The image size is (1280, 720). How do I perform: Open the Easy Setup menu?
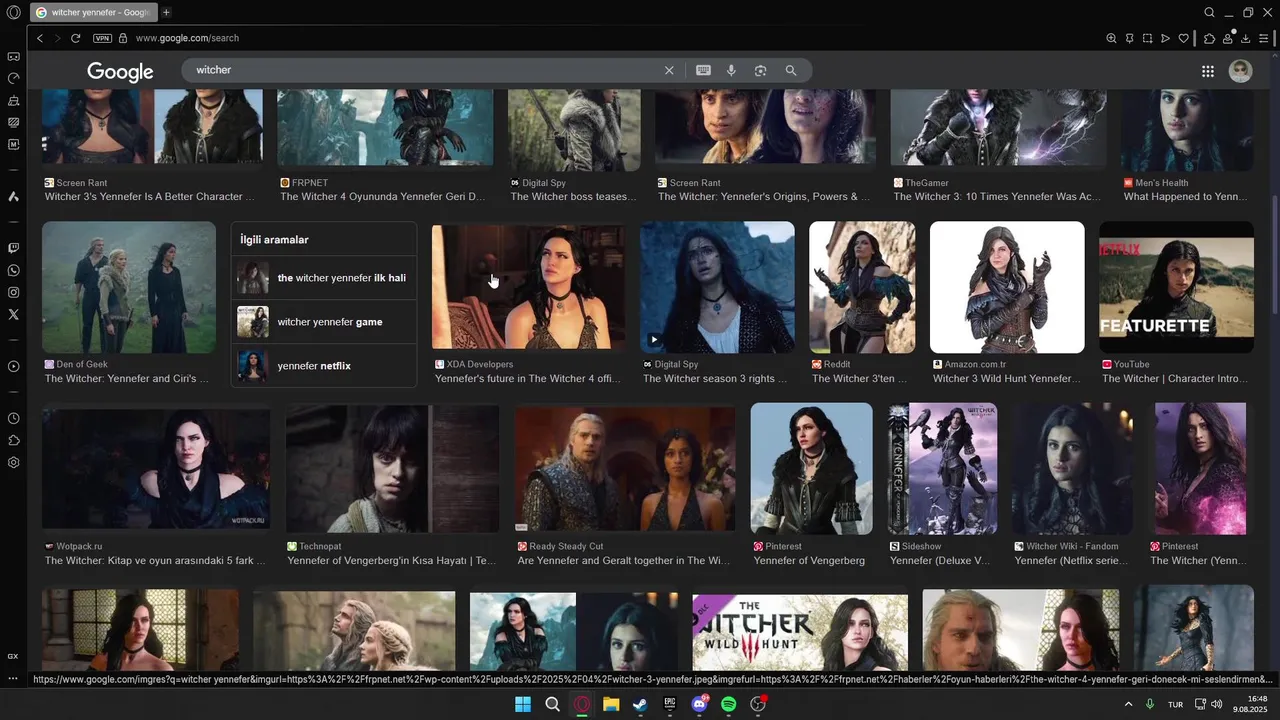[1264, 38]
